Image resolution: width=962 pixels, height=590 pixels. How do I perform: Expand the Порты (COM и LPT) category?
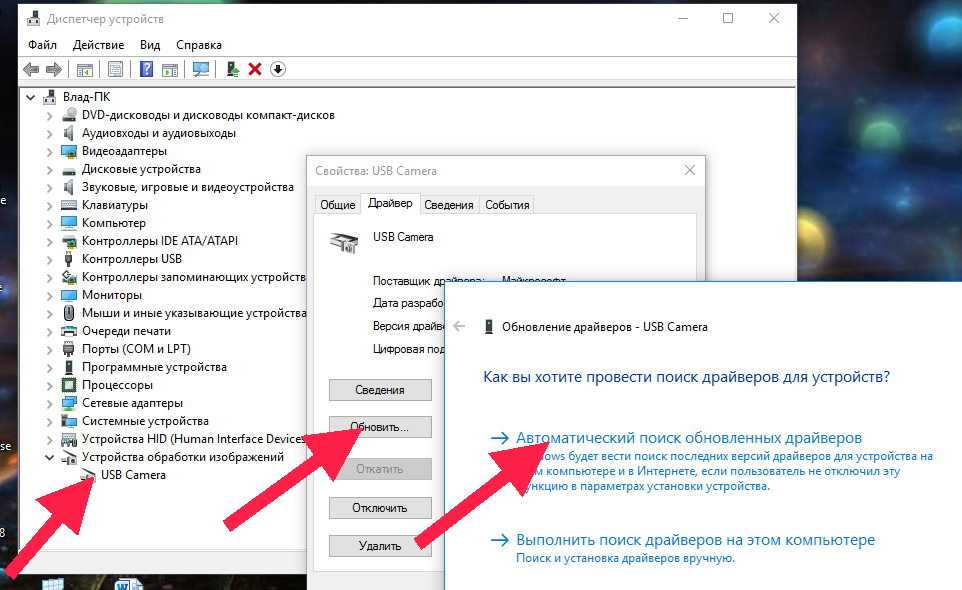(49, 349)
